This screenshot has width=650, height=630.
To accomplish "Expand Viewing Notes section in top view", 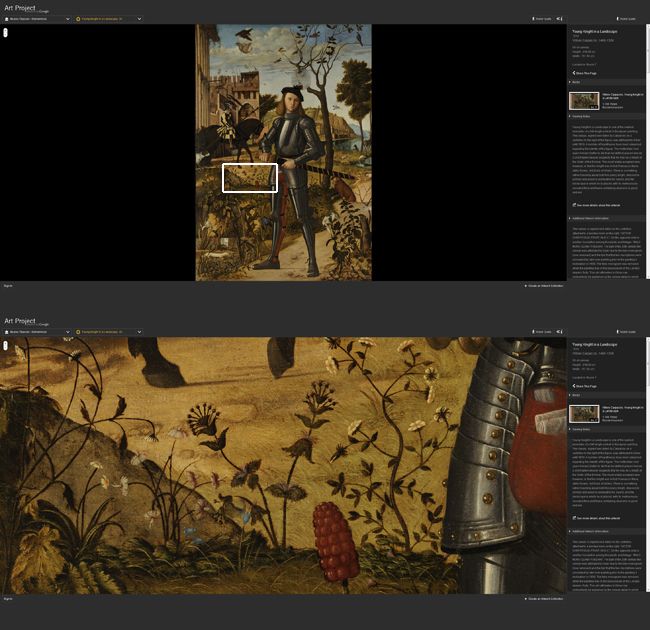I will tap(605, 116).
